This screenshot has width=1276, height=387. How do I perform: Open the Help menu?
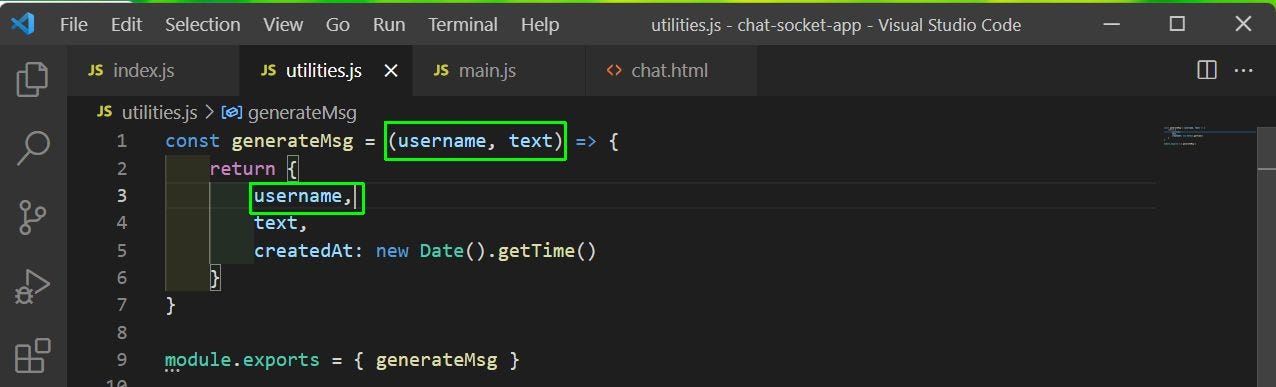pyautogui.click(x=540, y=25)
